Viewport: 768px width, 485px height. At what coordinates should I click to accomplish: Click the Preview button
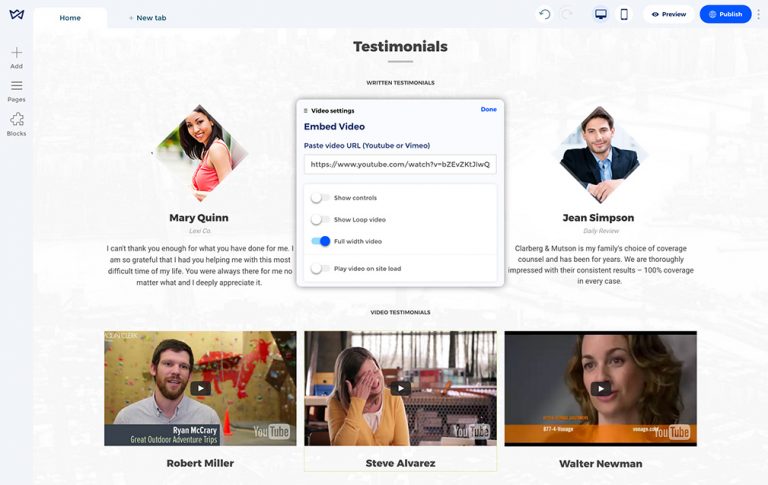click(668, 14)
